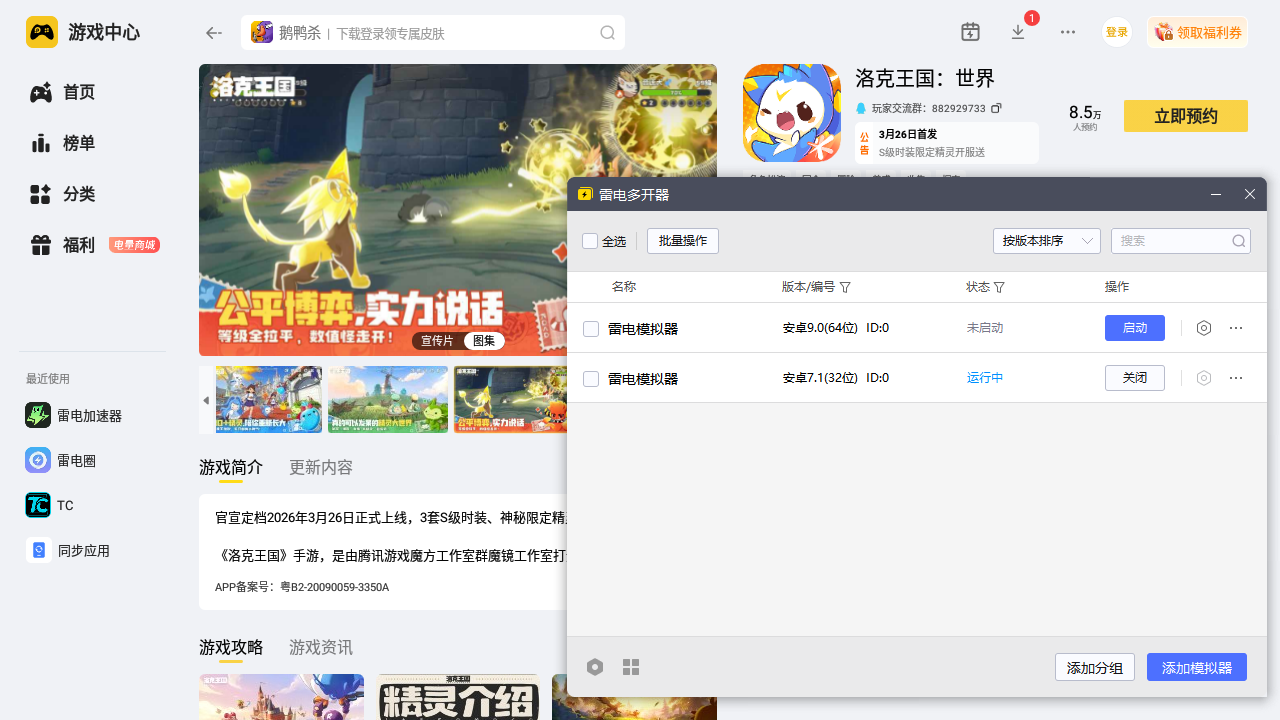Screen dimensions: 1280x720
Task: Click the calendar reservations icon
Action: (970, 32)
